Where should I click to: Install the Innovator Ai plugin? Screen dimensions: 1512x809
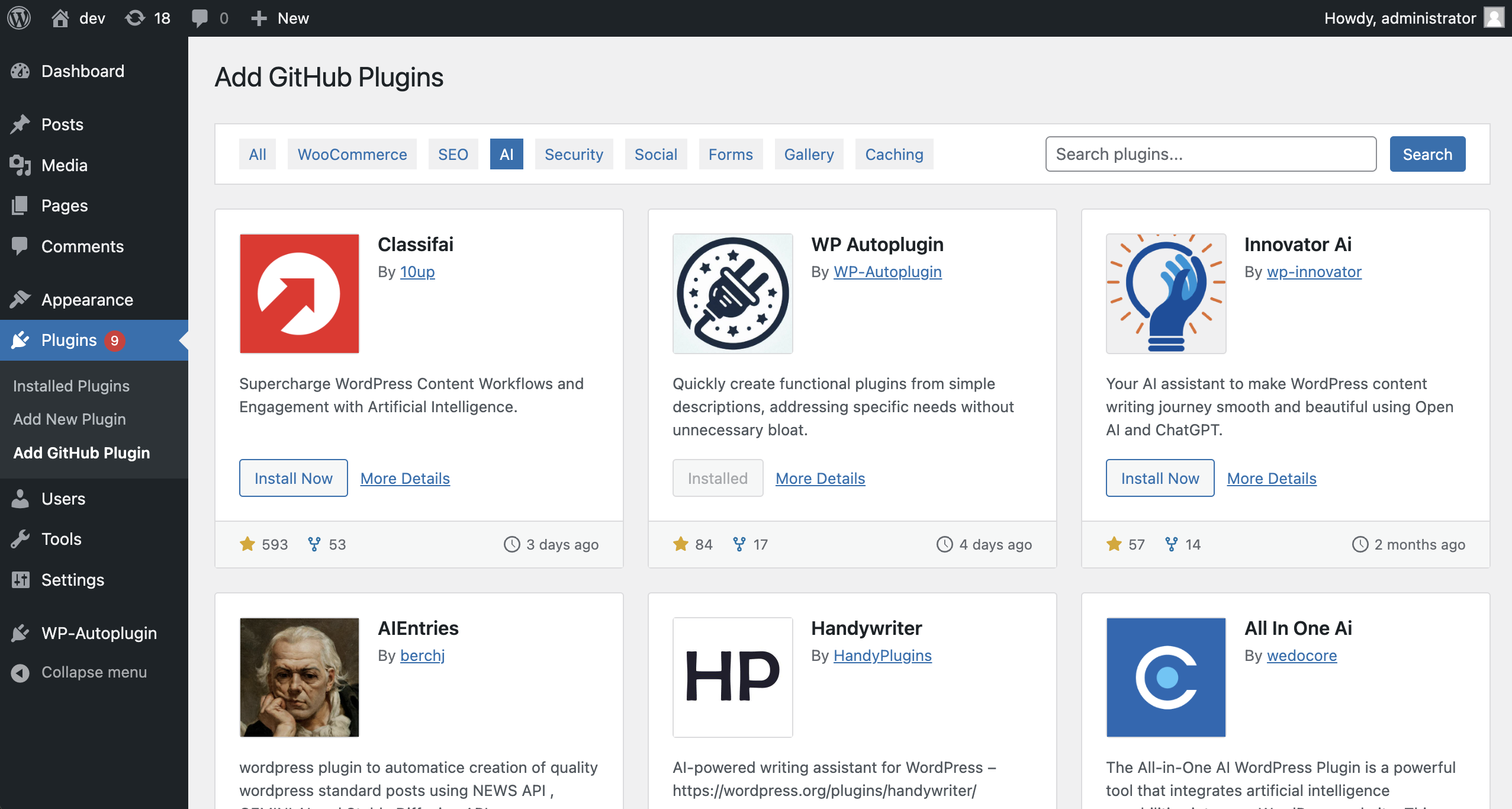click(x=1159, y=478)
